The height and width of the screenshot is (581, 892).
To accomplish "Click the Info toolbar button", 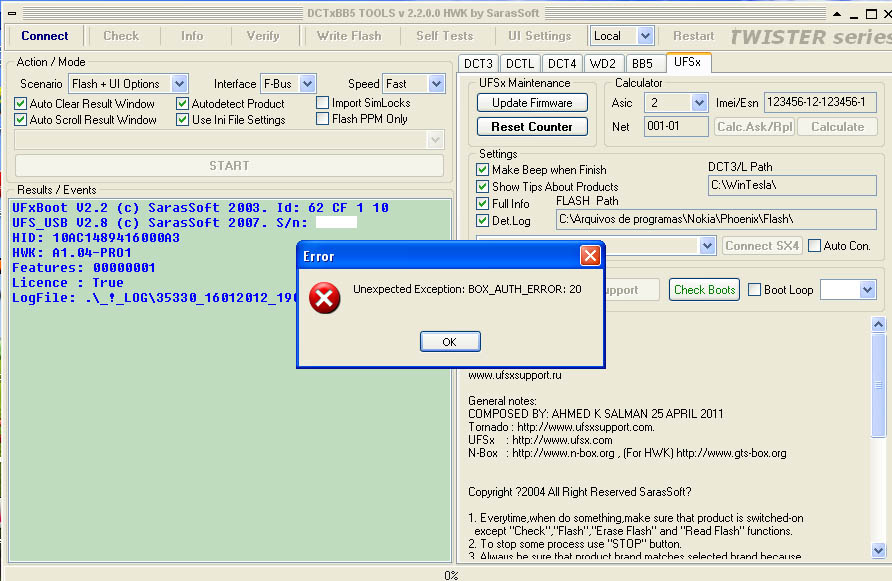I will [x=192, y=36].
